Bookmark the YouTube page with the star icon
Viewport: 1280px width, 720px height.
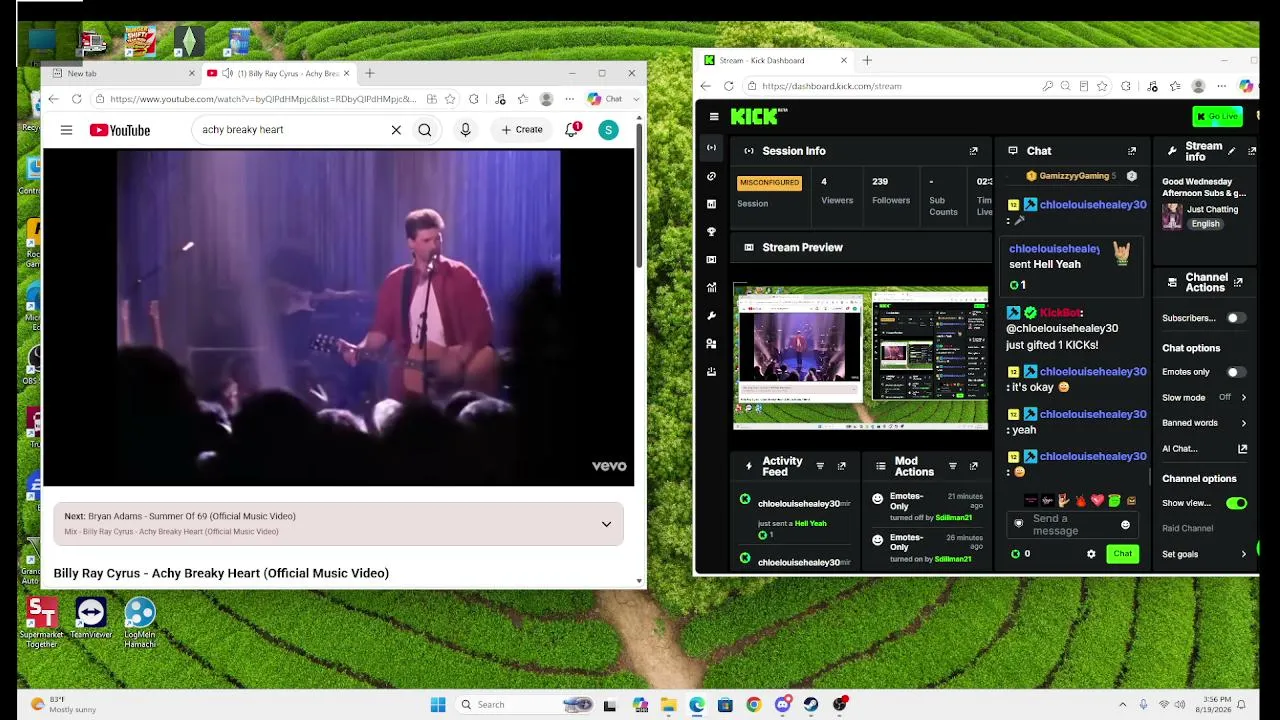450,99
